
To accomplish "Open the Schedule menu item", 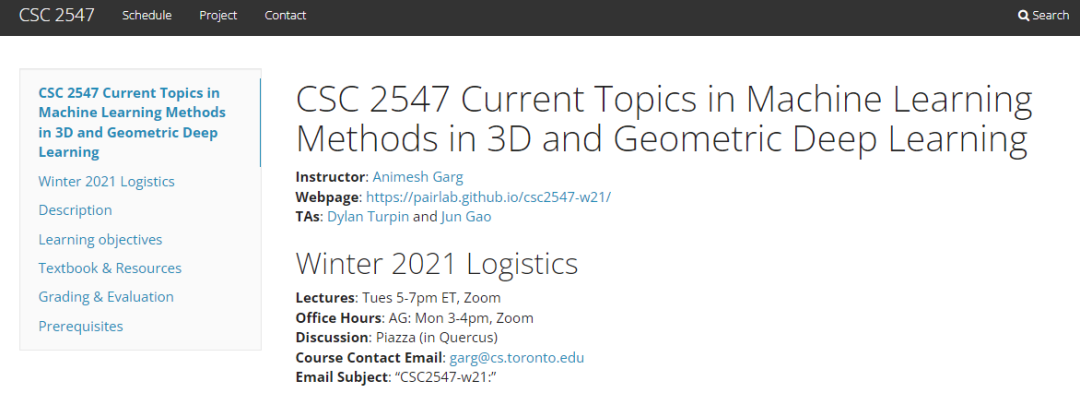I will coord(147,15).
